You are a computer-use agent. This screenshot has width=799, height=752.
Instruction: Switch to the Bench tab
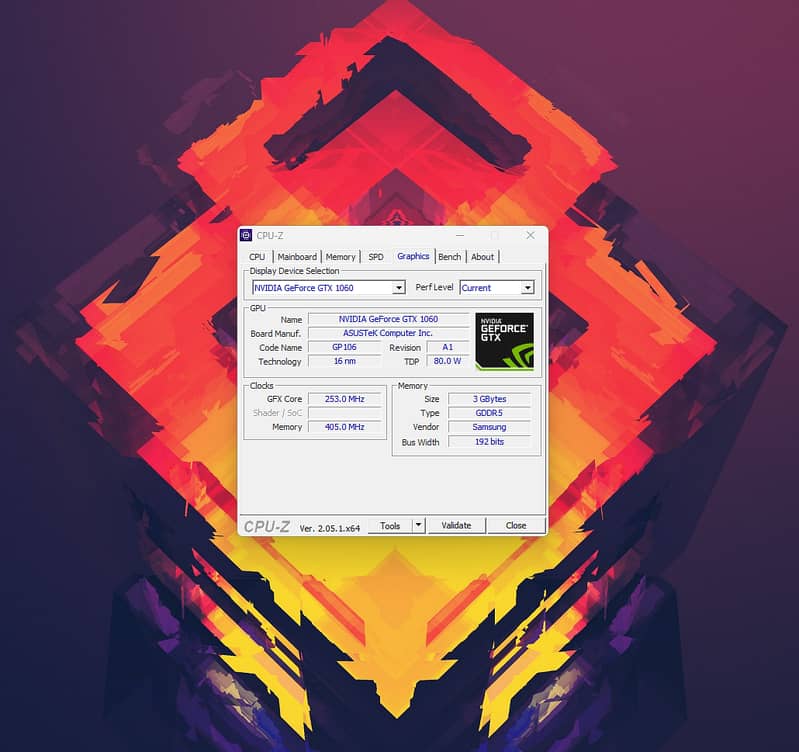pos(450,257)
